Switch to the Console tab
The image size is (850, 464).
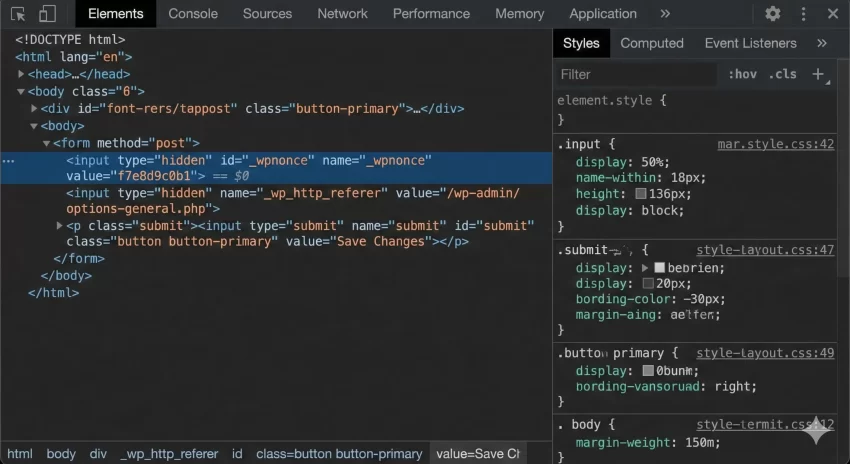pos(193,14)
